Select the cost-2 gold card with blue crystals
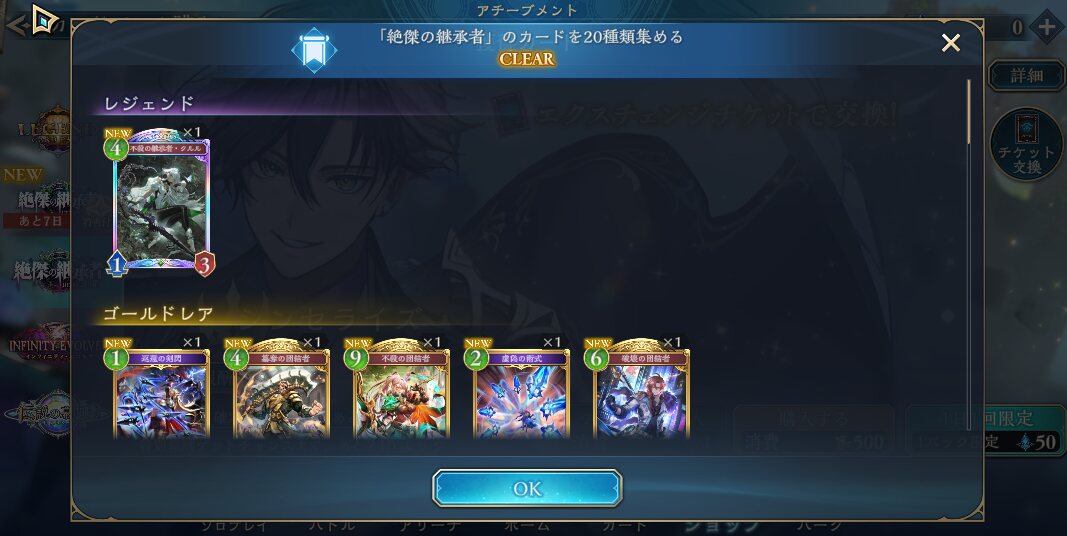This screenshot has height=536, width=1067. (x=521, y=390)
